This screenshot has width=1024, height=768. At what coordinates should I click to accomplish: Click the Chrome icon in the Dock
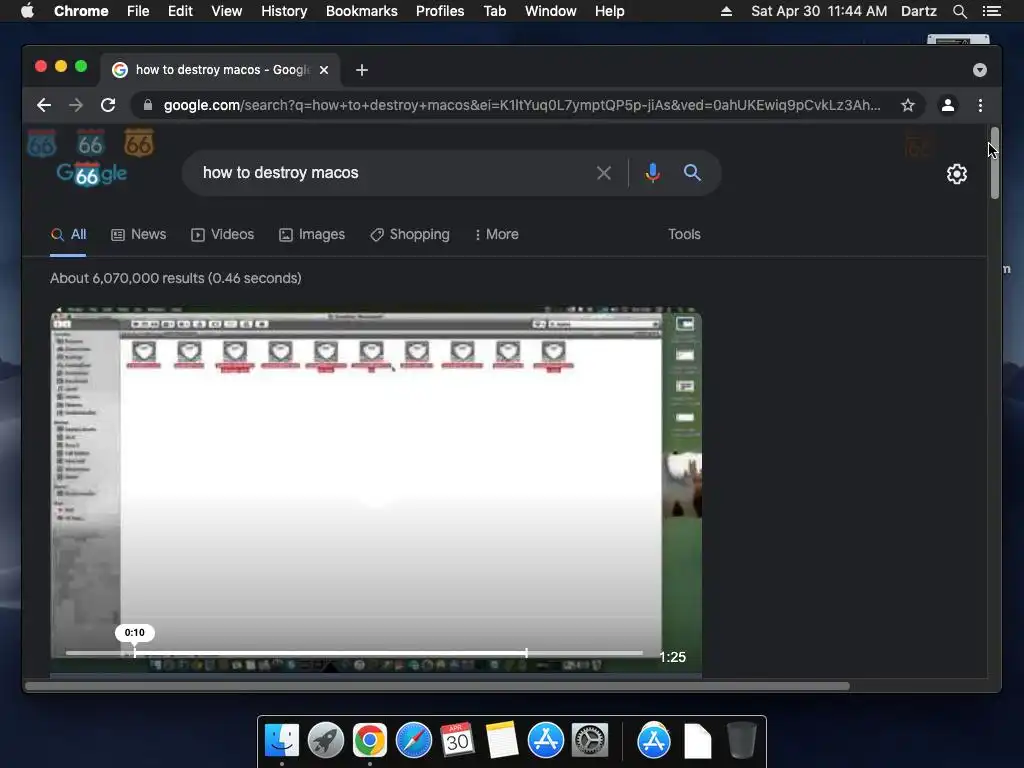pyautogui.click(x=370, y=741)
